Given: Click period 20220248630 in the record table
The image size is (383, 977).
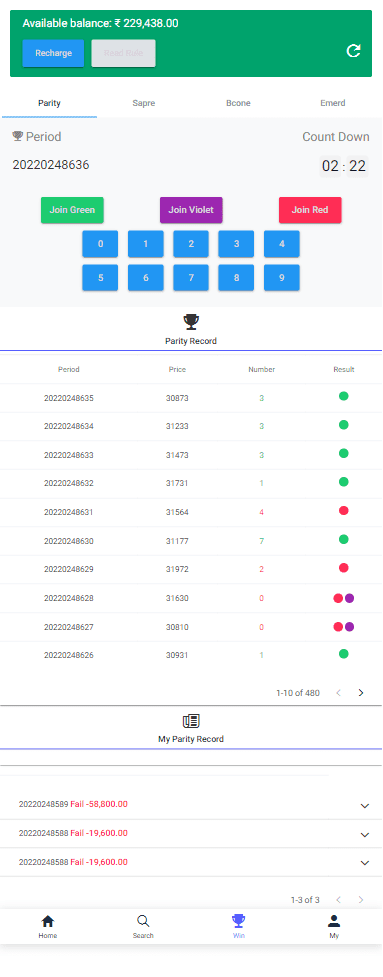Looking at the screenshot, I should point(69,541).
